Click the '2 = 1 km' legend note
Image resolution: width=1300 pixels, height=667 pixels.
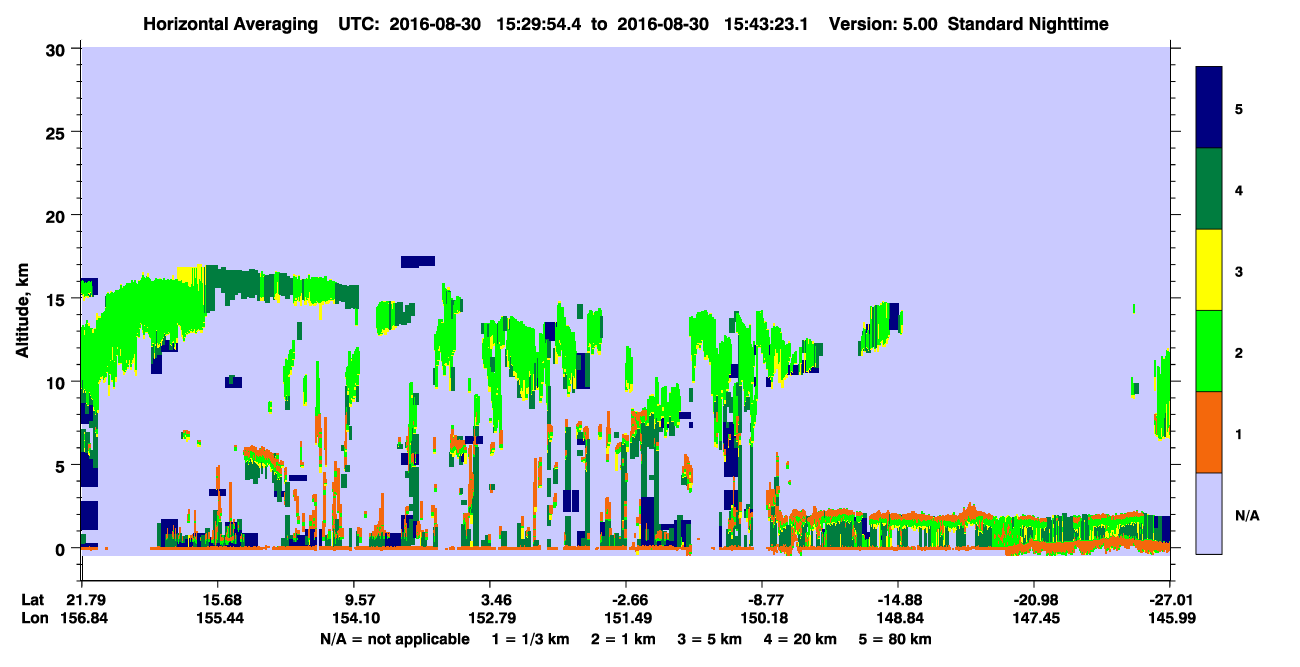click(x=623, y=639)
